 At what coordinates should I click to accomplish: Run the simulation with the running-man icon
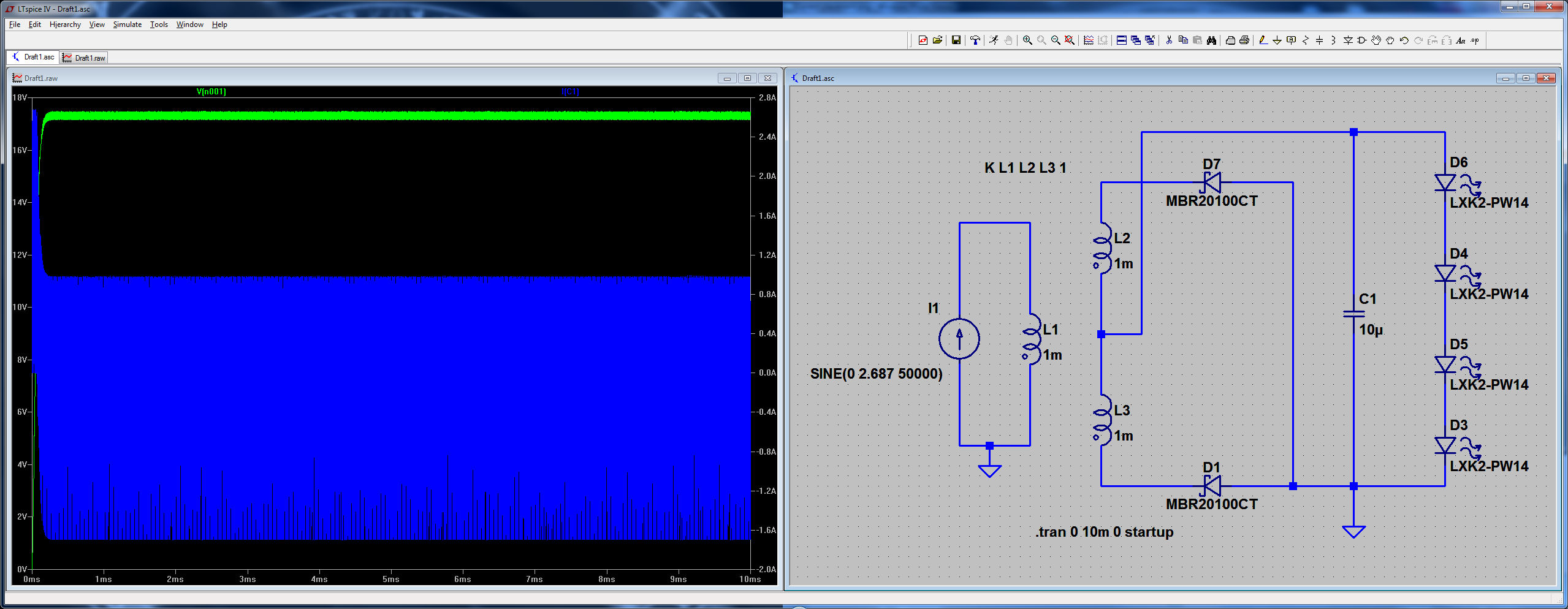994,40
